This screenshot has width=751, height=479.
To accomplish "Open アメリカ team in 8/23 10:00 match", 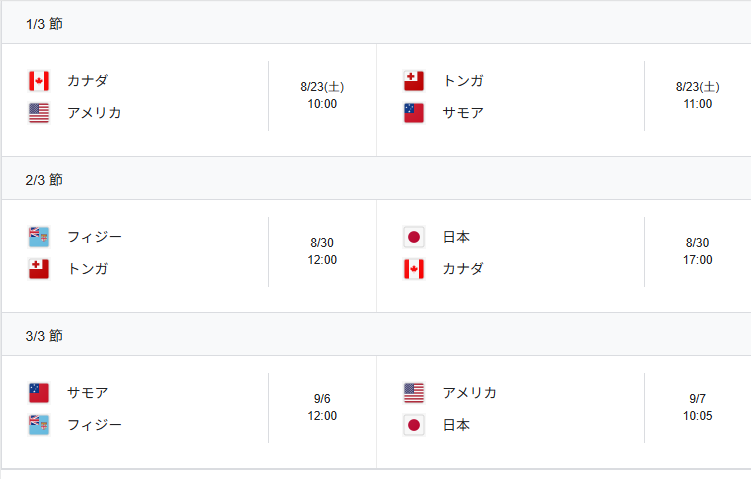I will click(94, 113).
